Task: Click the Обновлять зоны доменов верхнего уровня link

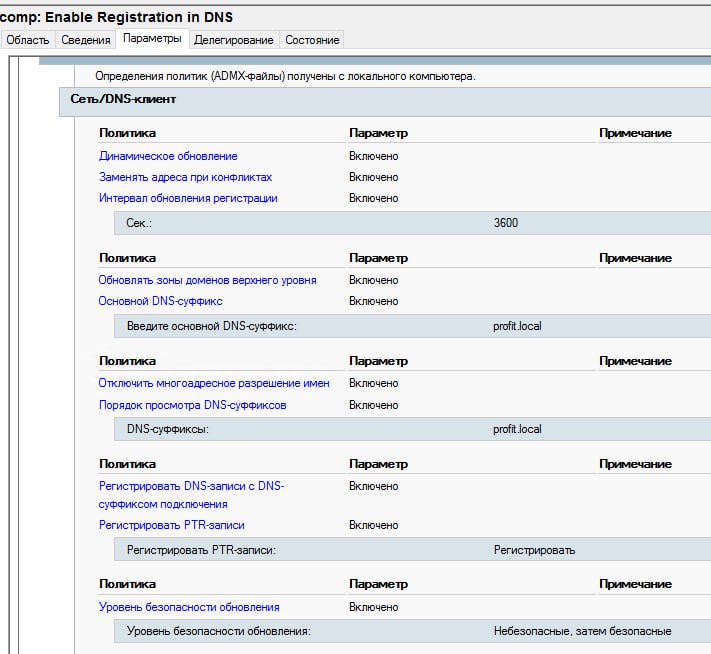Action: (x=207, y=280)
